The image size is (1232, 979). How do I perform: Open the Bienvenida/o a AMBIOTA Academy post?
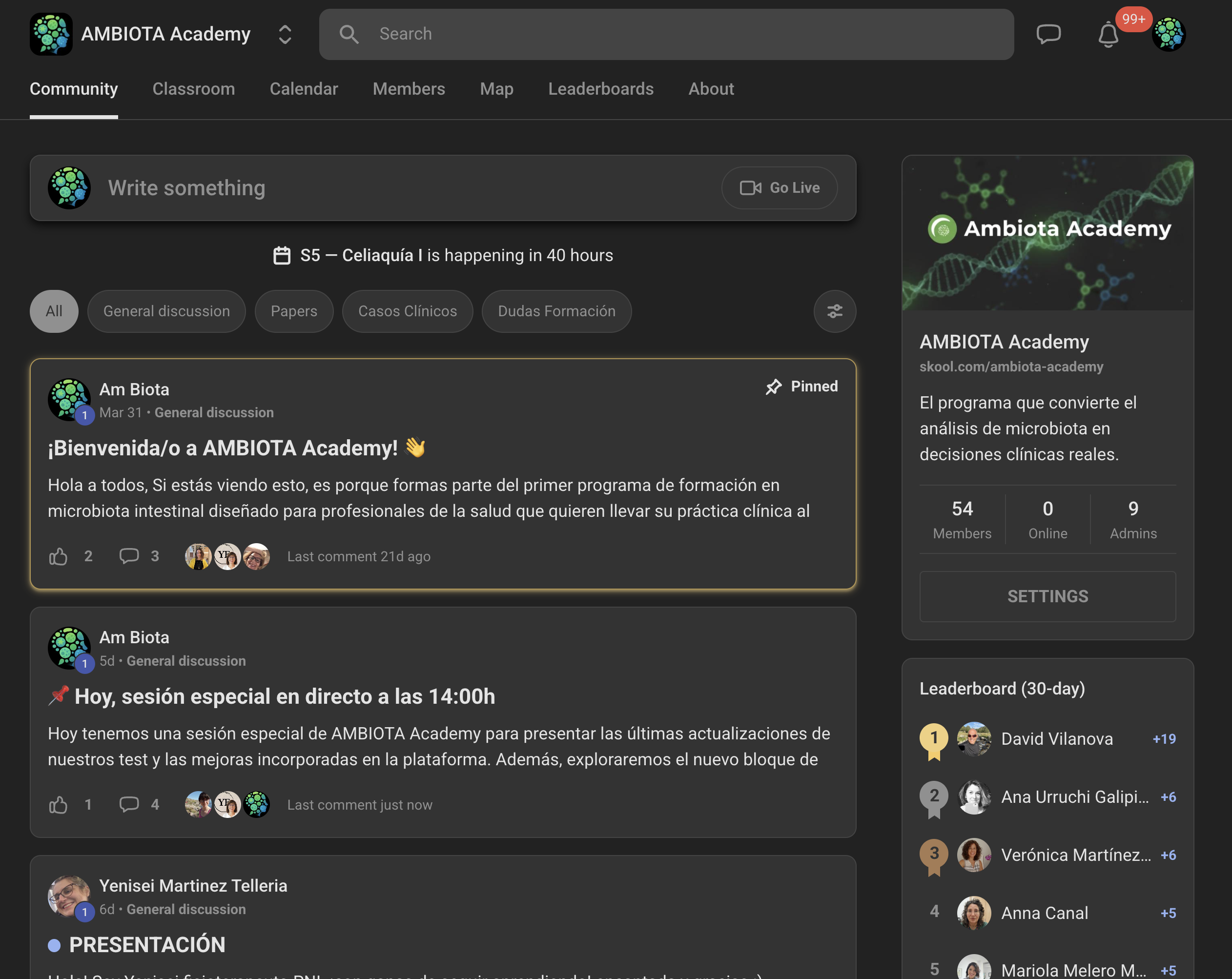pos(237,448)
